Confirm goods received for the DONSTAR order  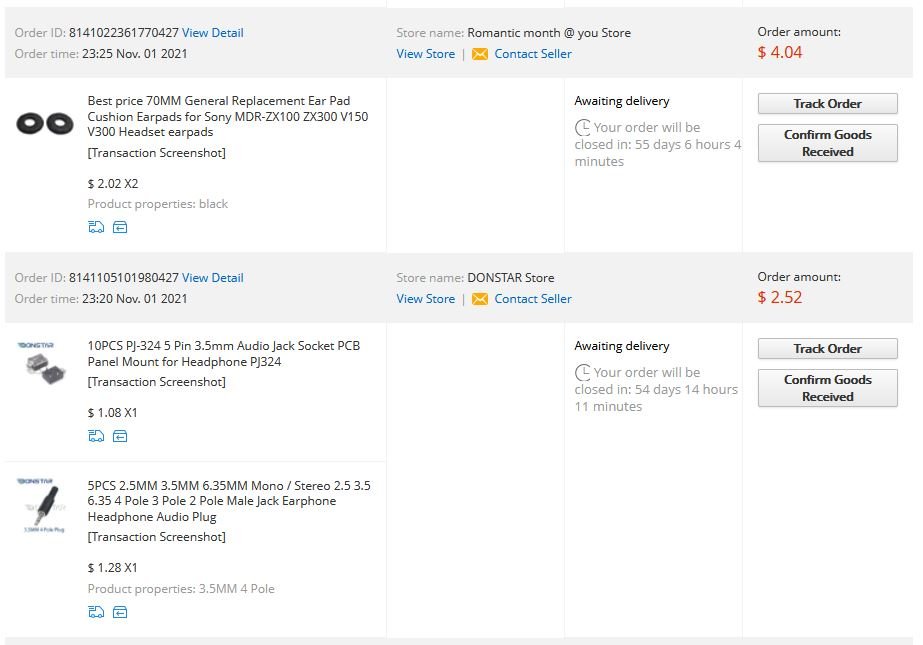pos(827,388)
